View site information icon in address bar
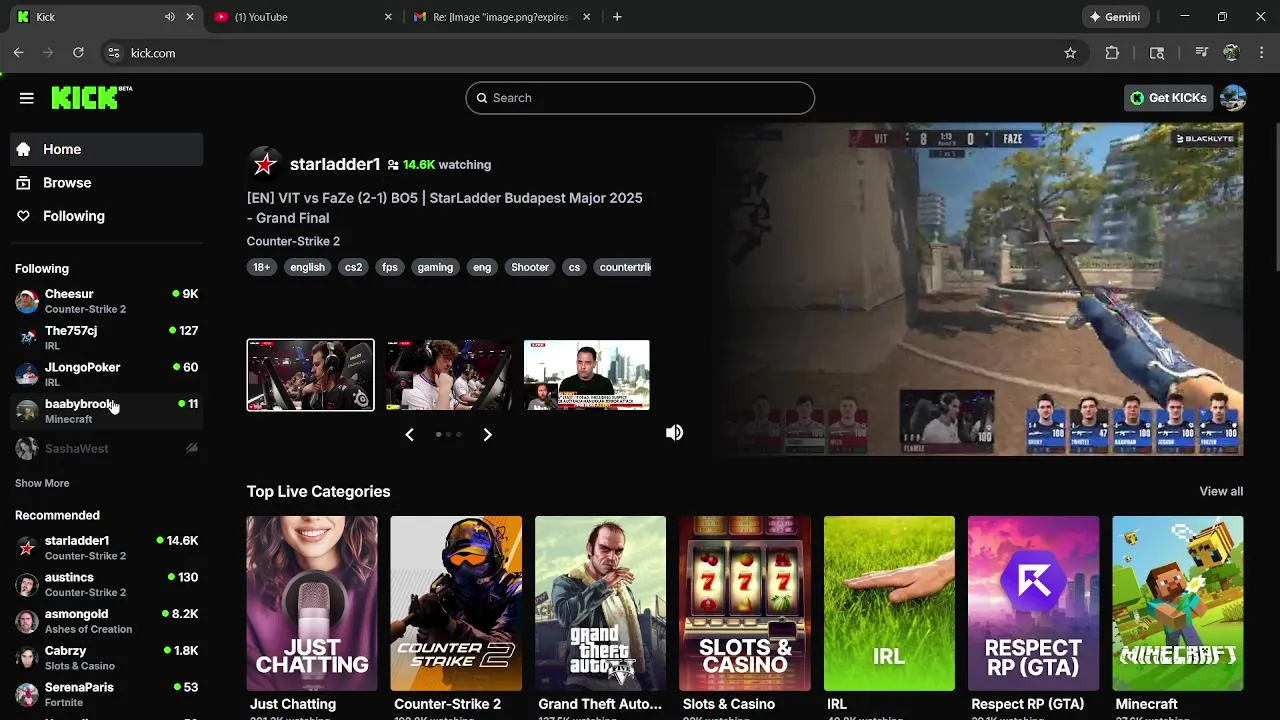The width and height of the screenshot is (1280, 720). (114, 53)
